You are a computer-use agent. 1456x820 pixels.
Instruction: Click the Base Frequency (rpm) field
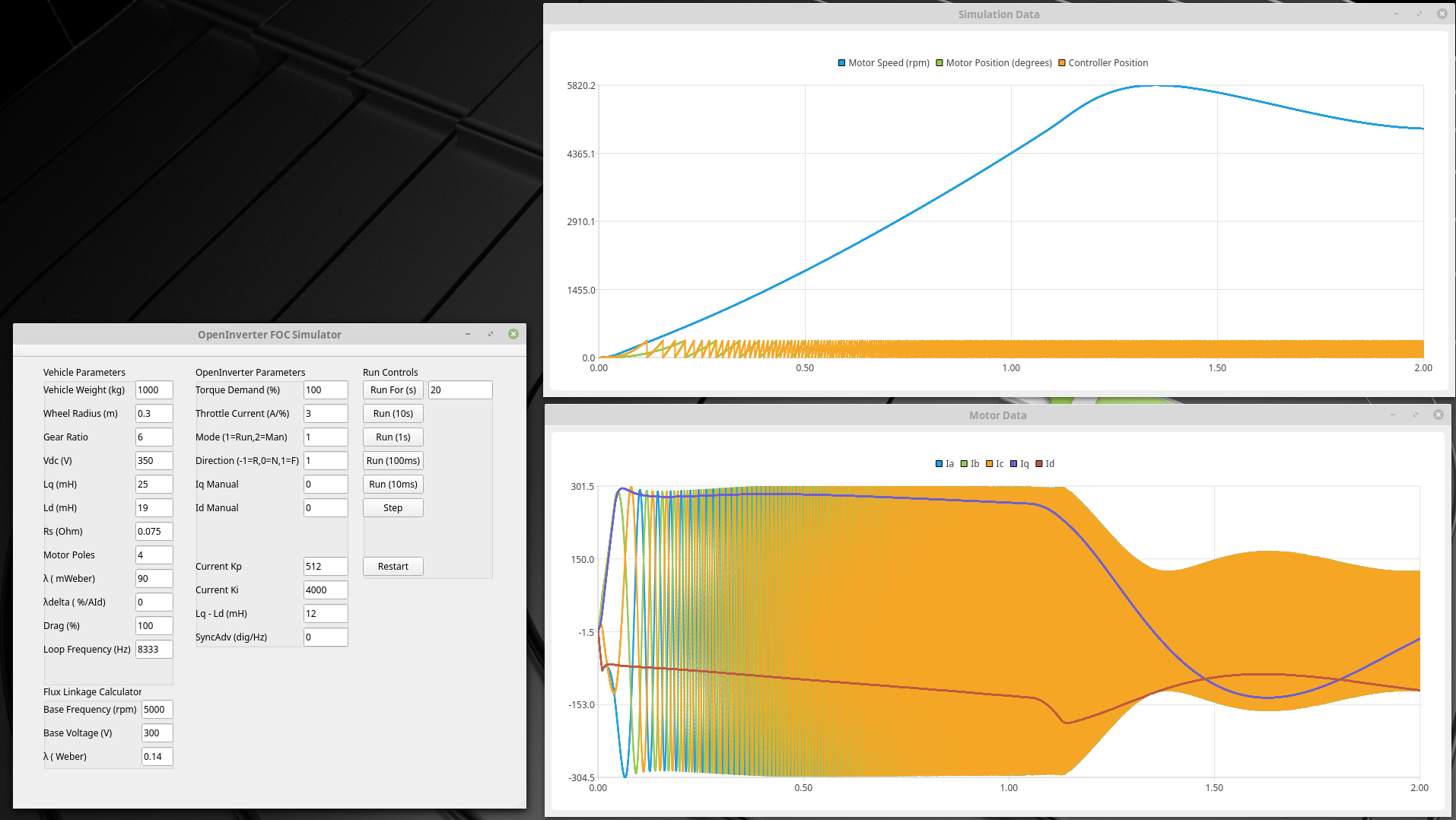pyautogui.click(x=157, y=710)
